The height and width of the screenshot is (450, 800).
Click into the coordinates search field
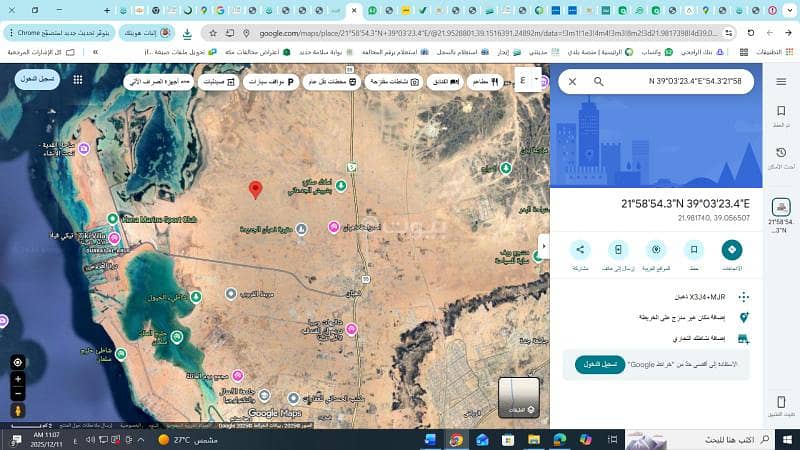[680, 81]
